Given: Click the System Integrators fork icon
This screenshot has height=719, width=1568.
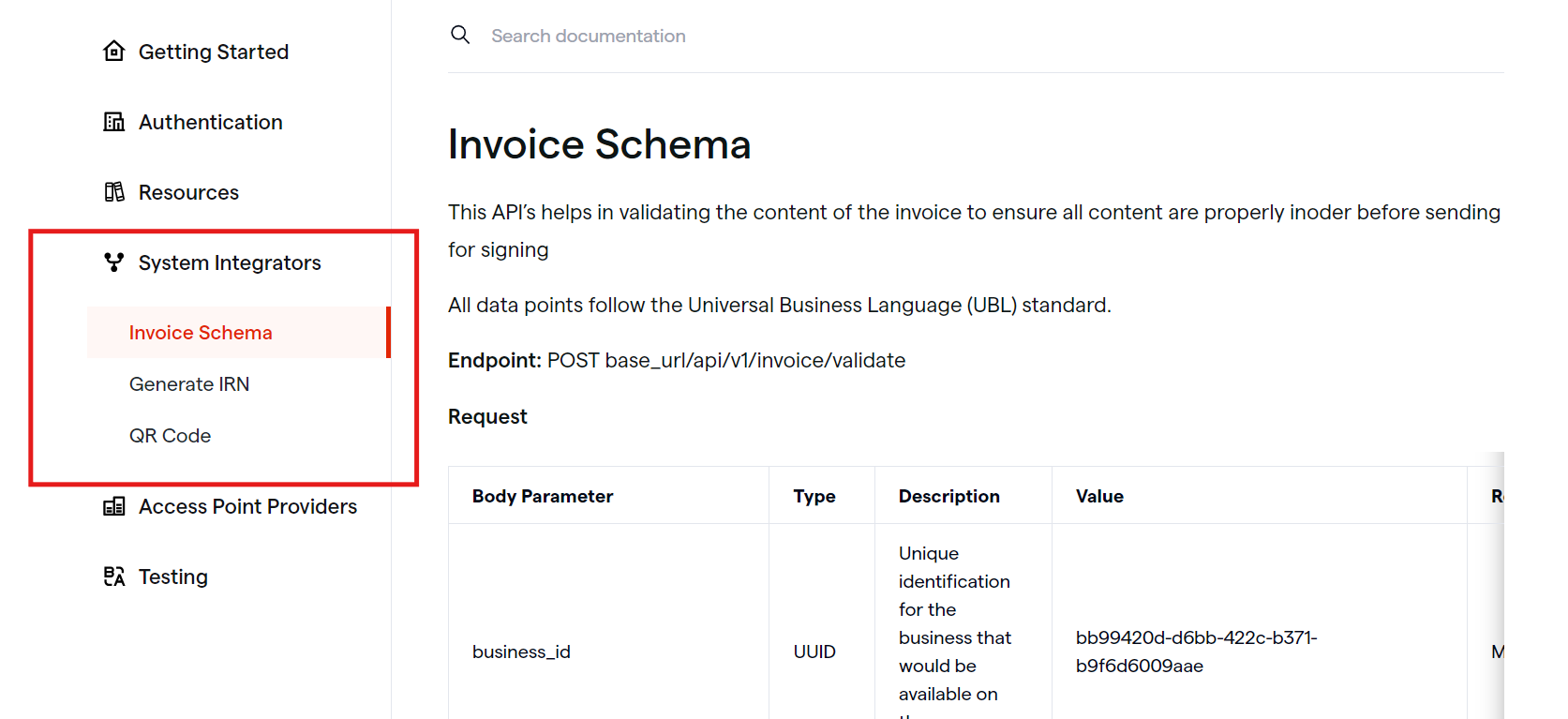Looking at the screenshot, I should coord(113,262).
